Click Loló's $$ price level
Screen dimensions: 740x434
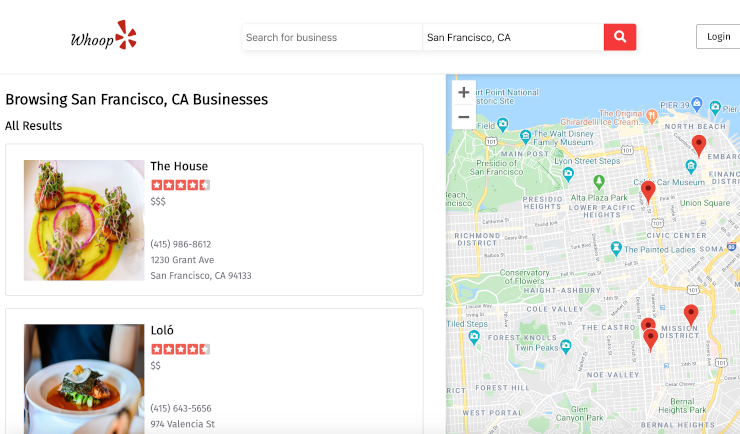tap(156, 366)
